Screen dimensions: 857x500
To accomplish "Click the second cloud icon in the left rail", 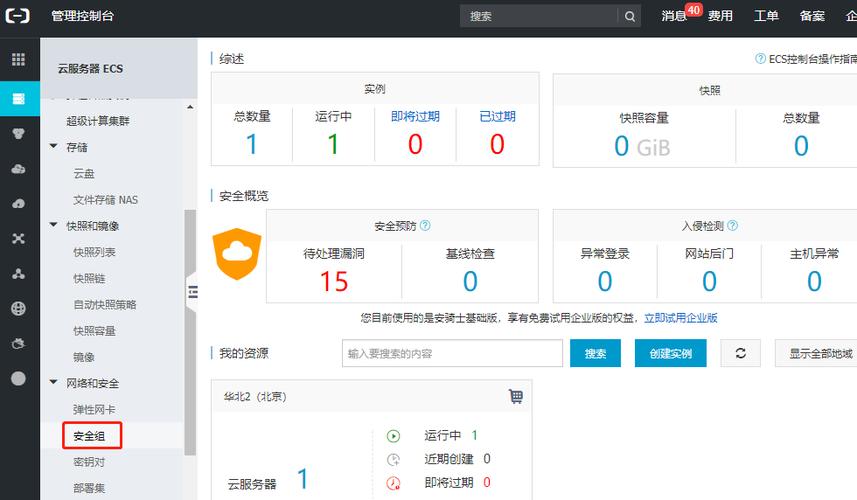I will pyautogui.click(x=19, y=204).
